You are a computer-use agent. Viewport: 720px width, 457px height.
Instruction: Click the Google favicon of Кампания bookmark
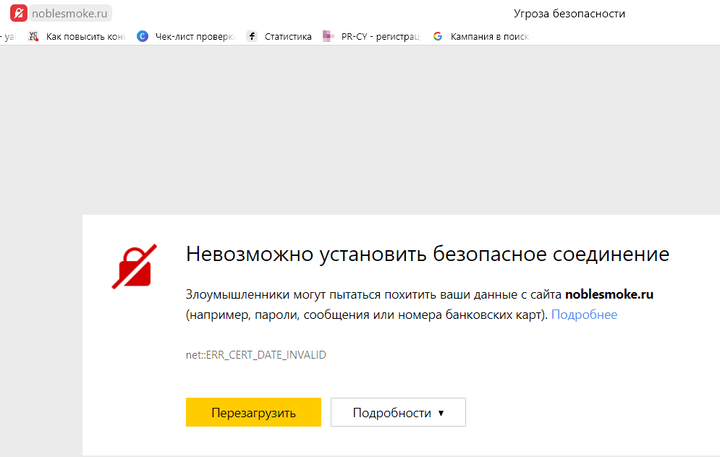click(x=438, y=36)
